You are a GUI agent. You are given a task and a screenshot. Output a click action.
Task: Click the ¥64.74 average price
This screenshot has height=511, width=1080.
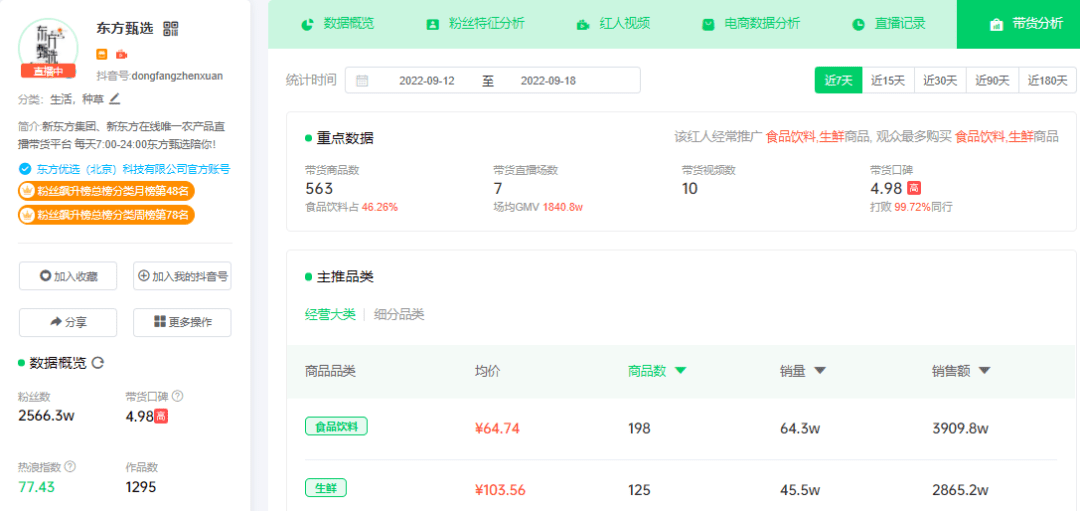(497, 428)
